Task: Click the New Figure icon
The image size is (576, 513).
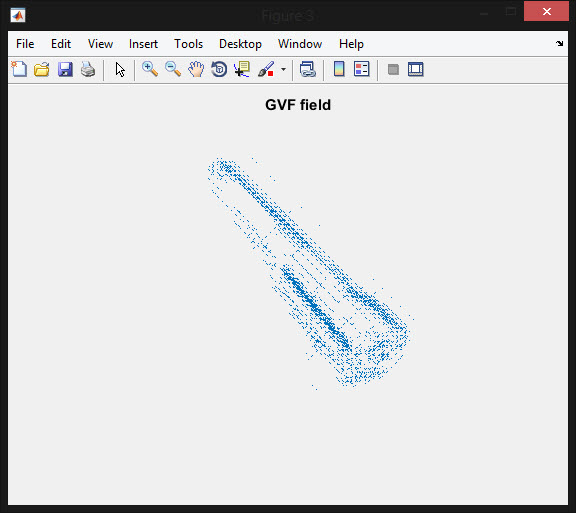Action: pyautogui.click(x=19, y=69)
